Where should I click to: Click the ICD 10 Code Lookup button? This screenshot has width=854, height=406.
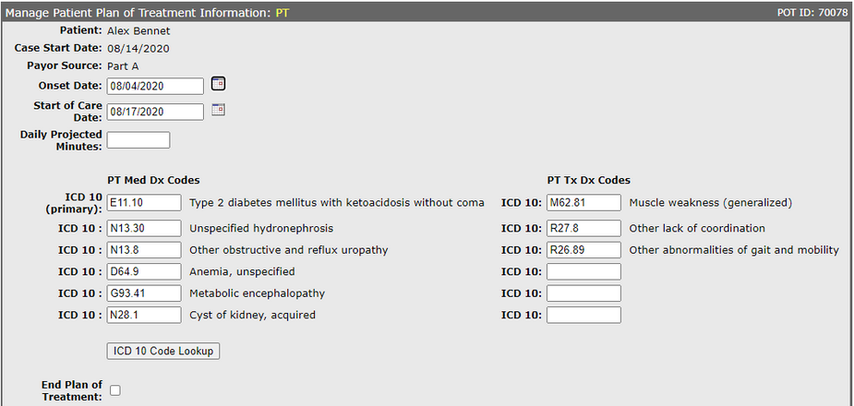point(163,351)
